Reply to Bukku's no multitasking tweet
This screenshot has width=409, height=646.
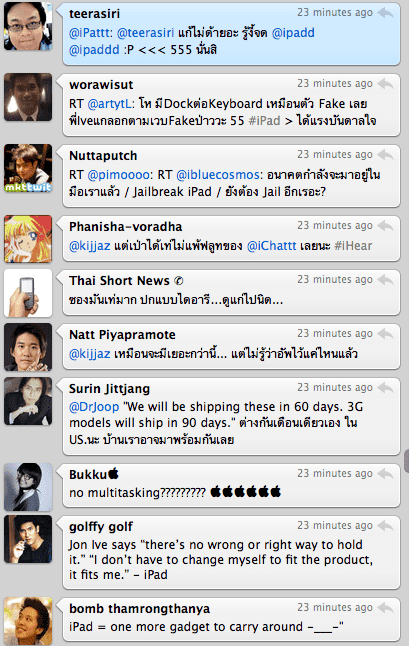point(386,474)
